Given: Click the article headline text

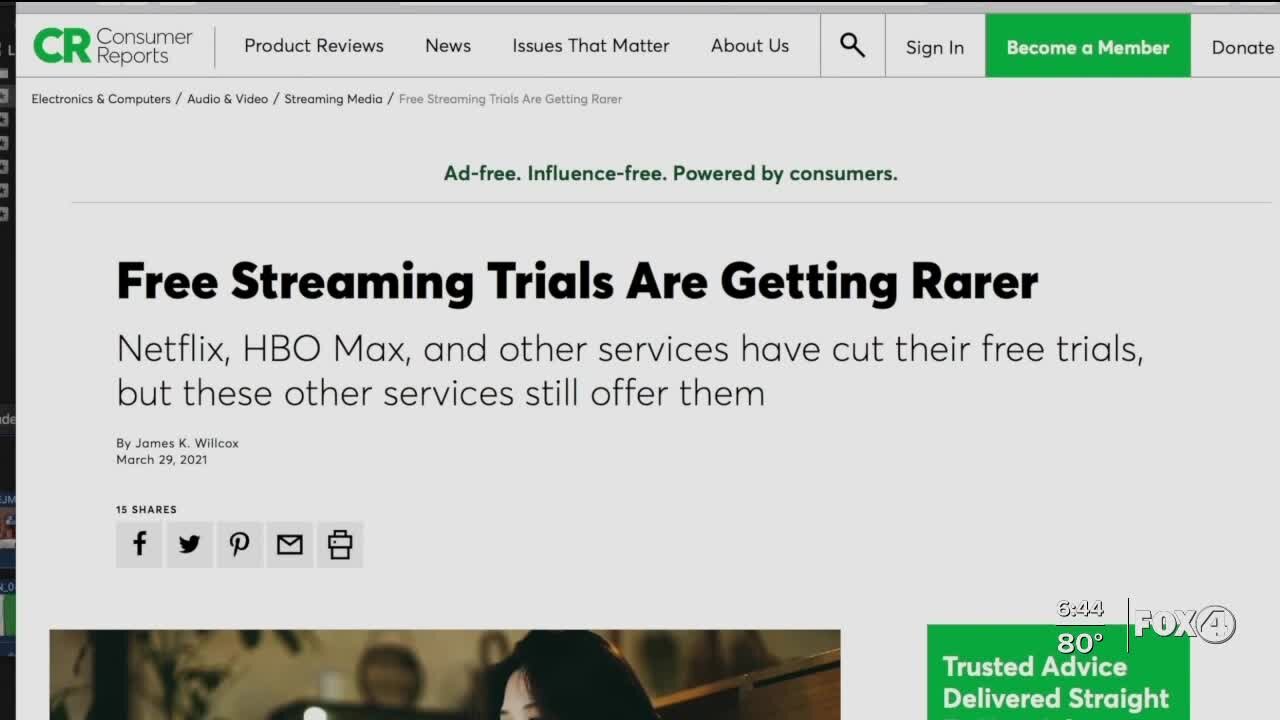Looking at the screenshot, I should [x=577, y=281].
